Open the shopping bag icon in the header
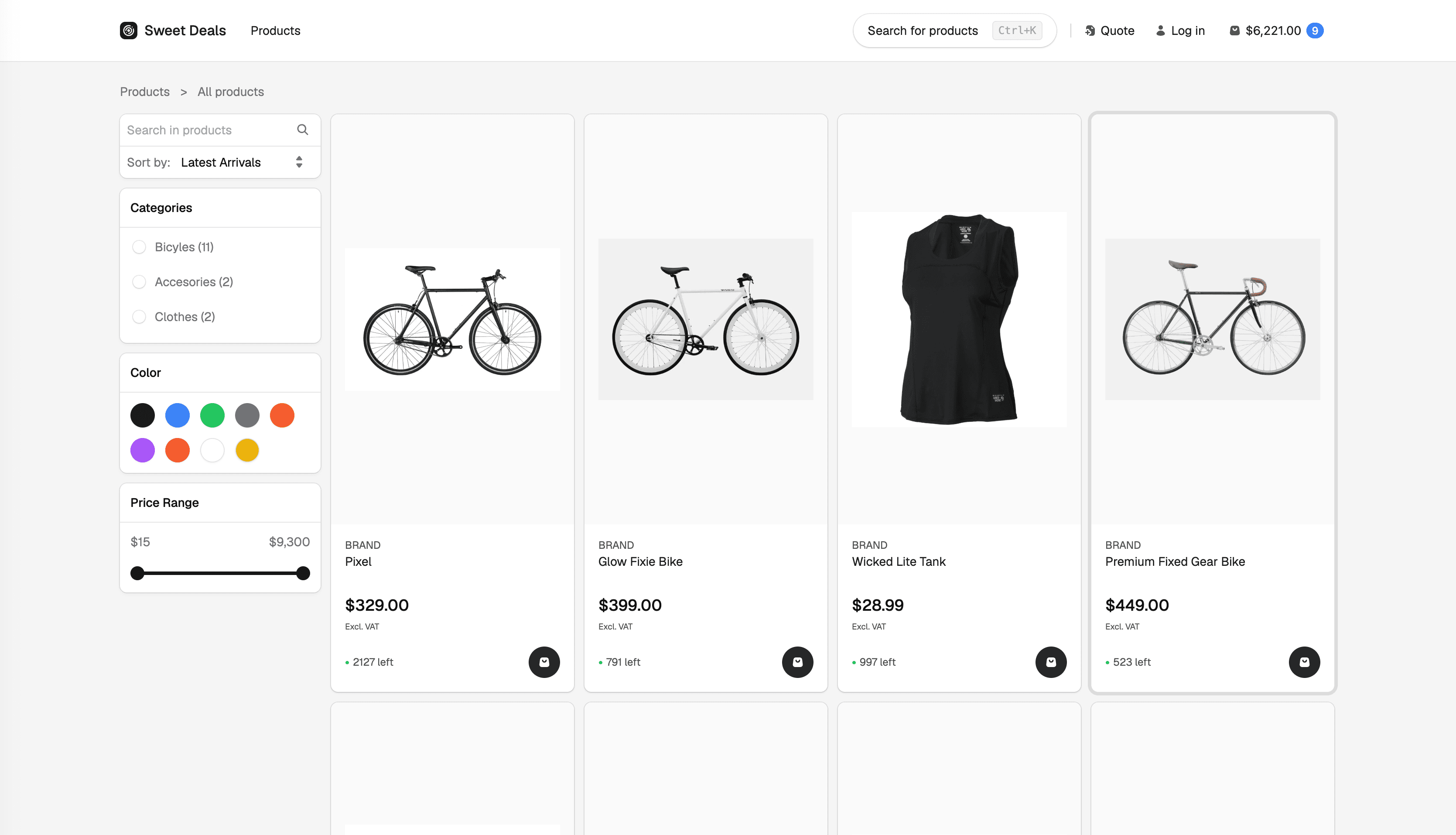 (1235, 31)
